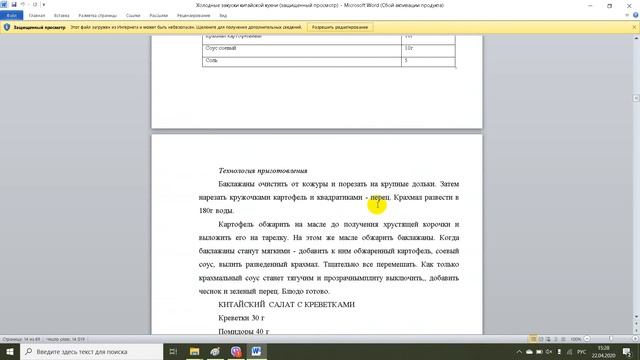The height and width of the screenshot is (360, 640).
Task: Click the Windows taskbar search field
Action: (x=91, y=351)
